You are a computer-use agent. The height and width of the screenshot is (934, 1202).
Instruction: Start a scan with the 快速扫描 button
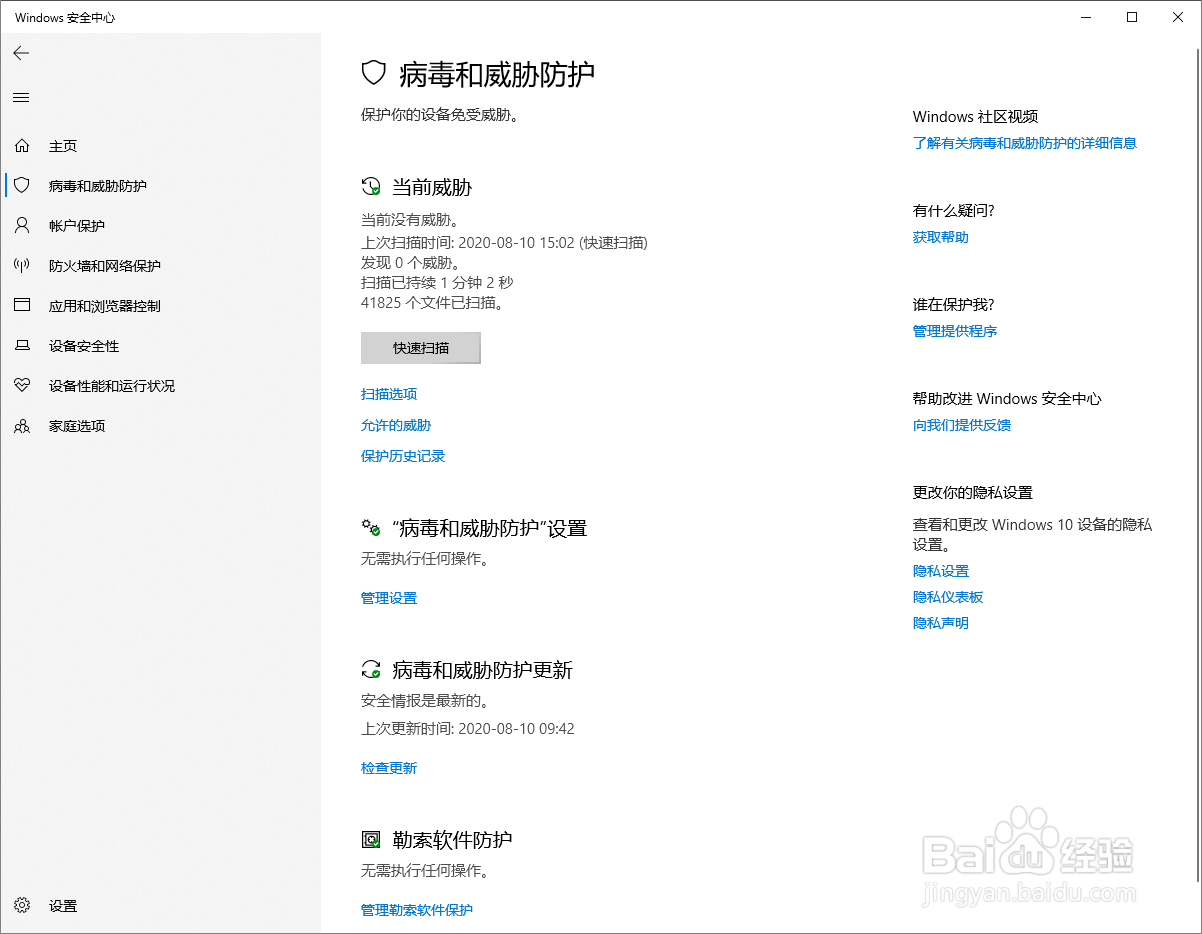(x=421, y=348)
